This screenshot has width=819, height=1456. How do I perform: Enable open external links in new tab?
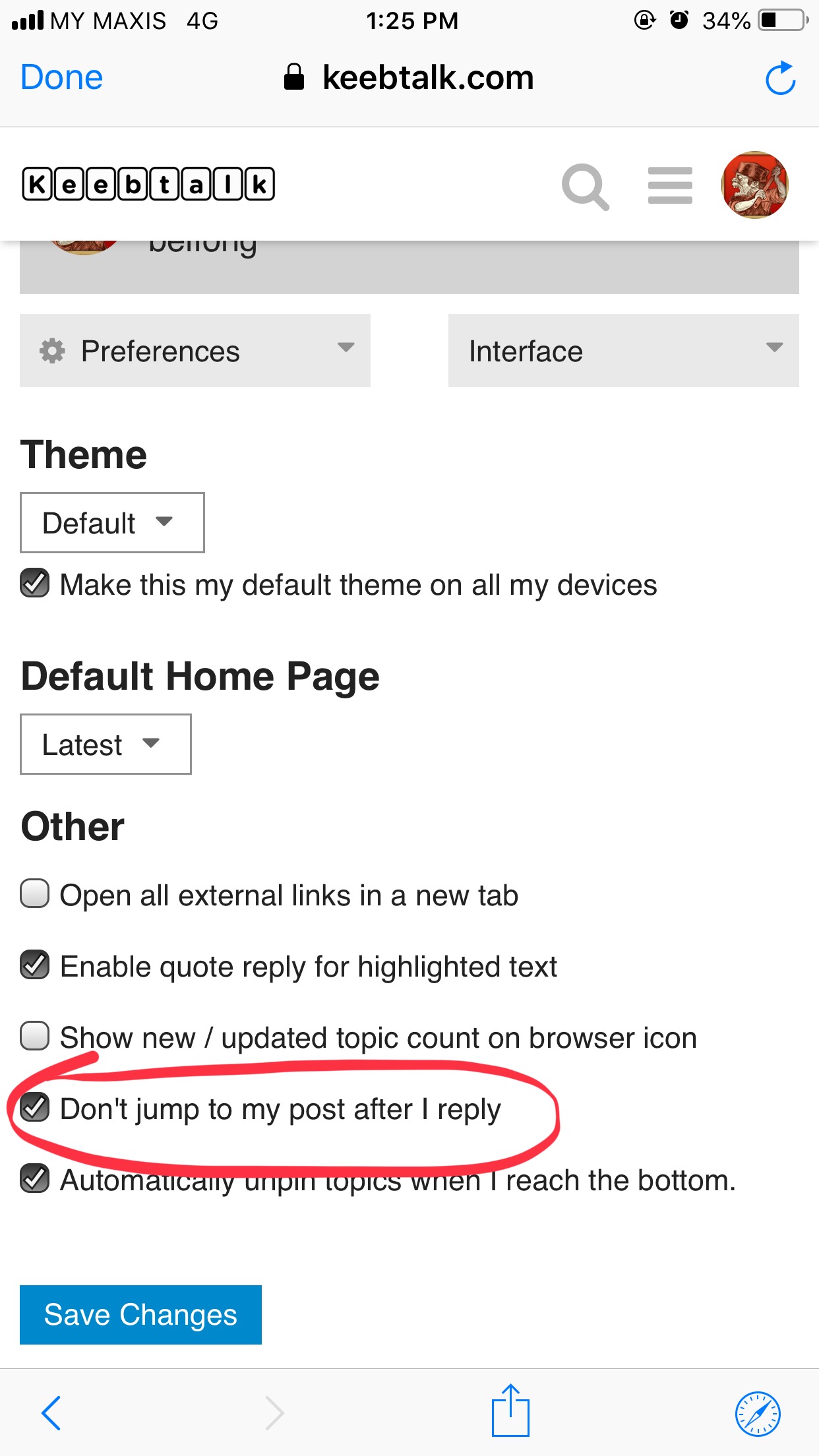34,894
